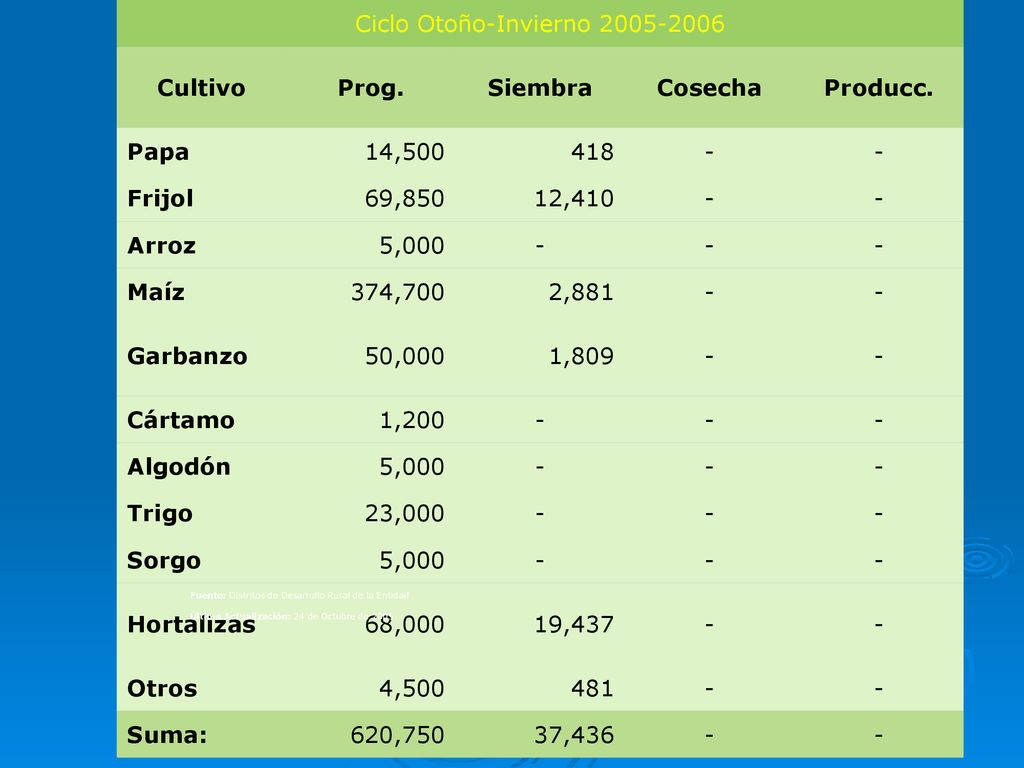
Task: Click the Cártamo row label
Action: [x=181, y=419]
